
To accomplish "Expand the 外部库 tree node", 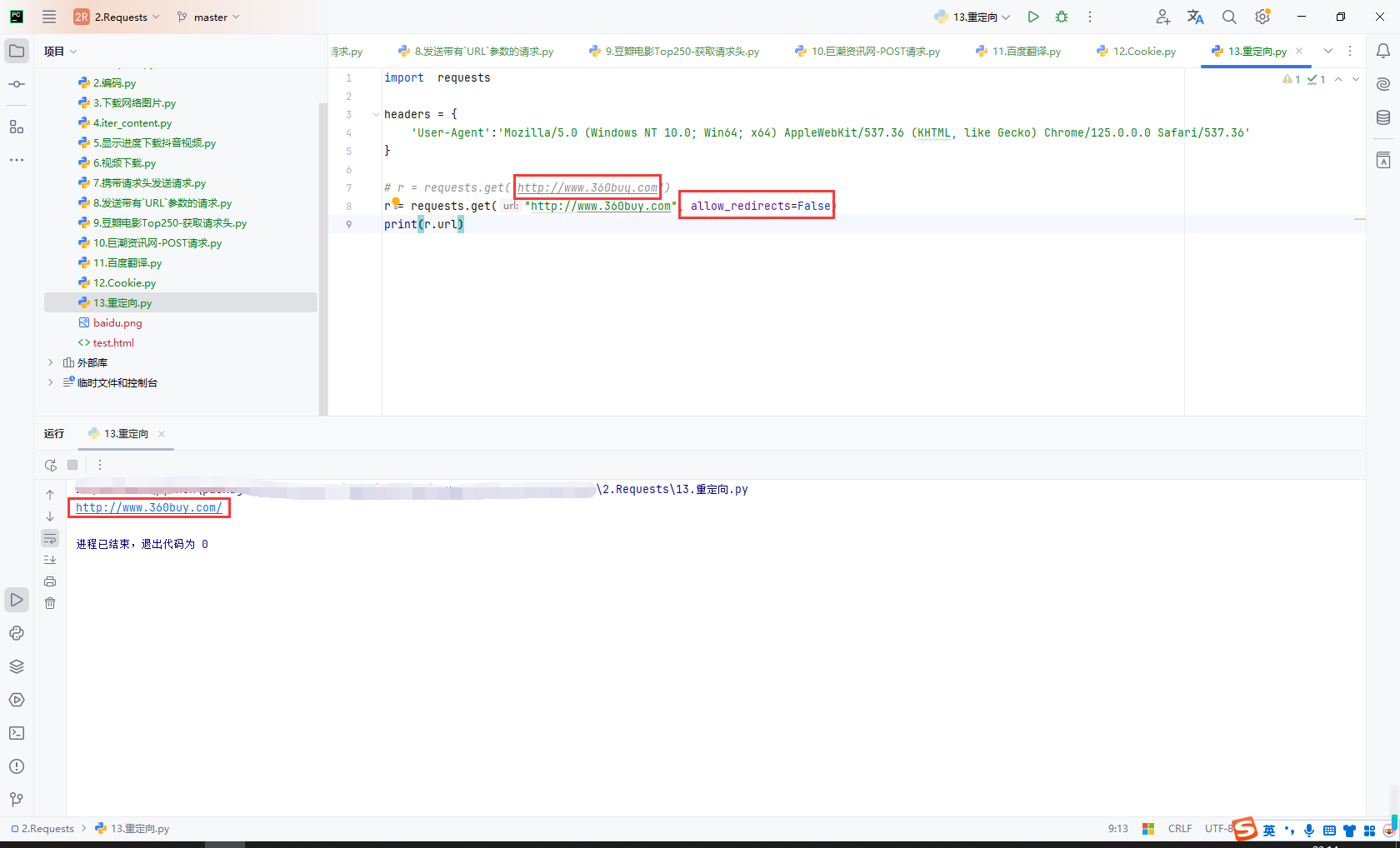I will [51, 362].
